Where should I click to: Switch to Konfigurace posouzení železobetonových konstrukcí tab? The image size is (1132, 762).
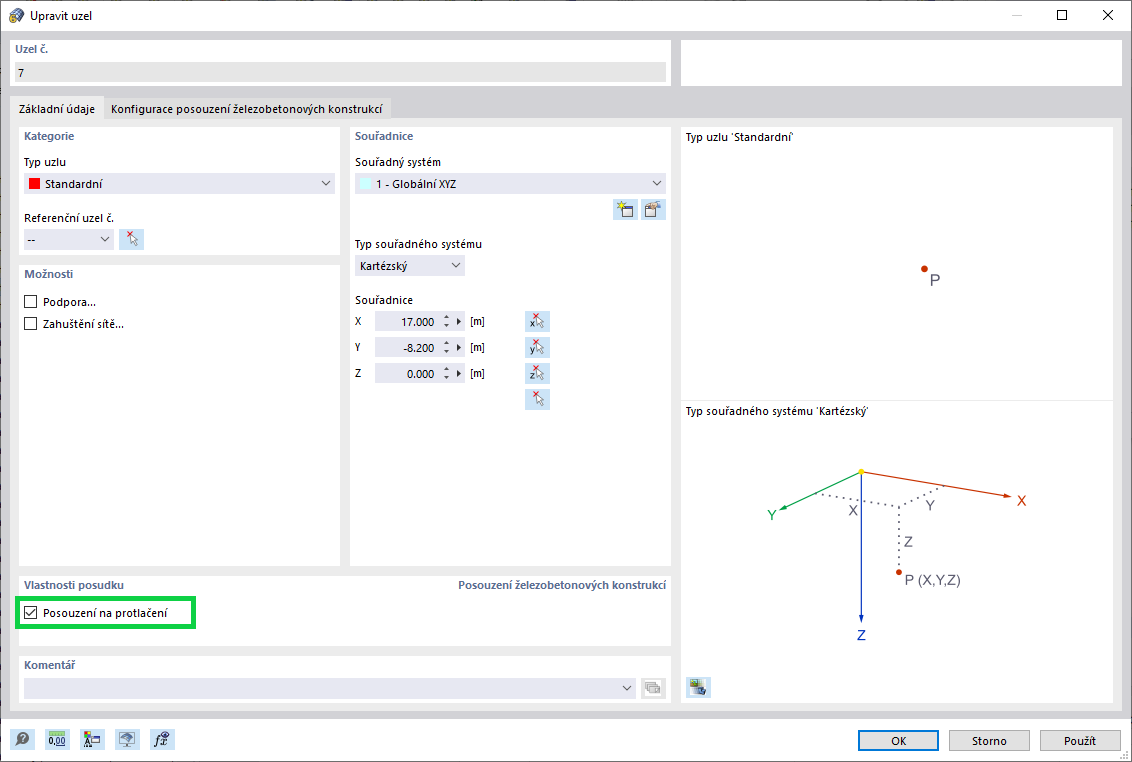click(247, 108)
